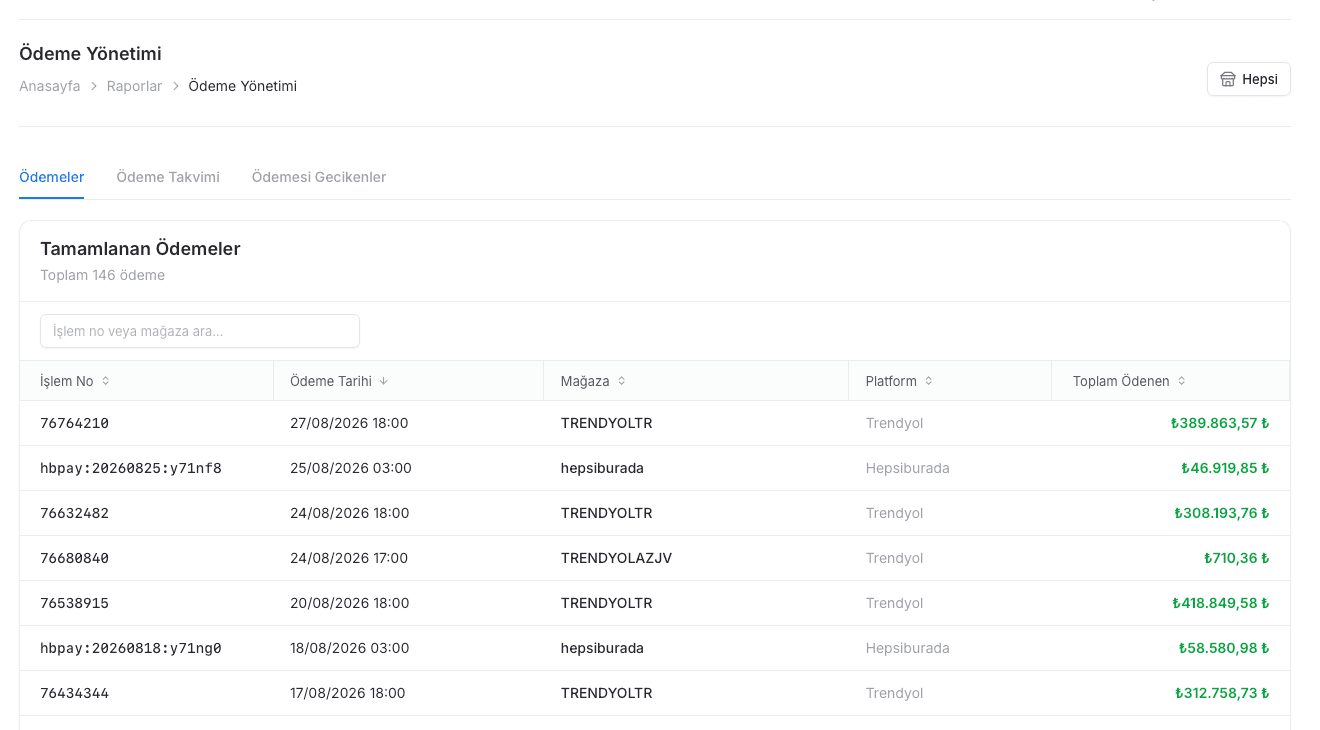Focus the İşlem no veya mağaza search field

[200, 331]
